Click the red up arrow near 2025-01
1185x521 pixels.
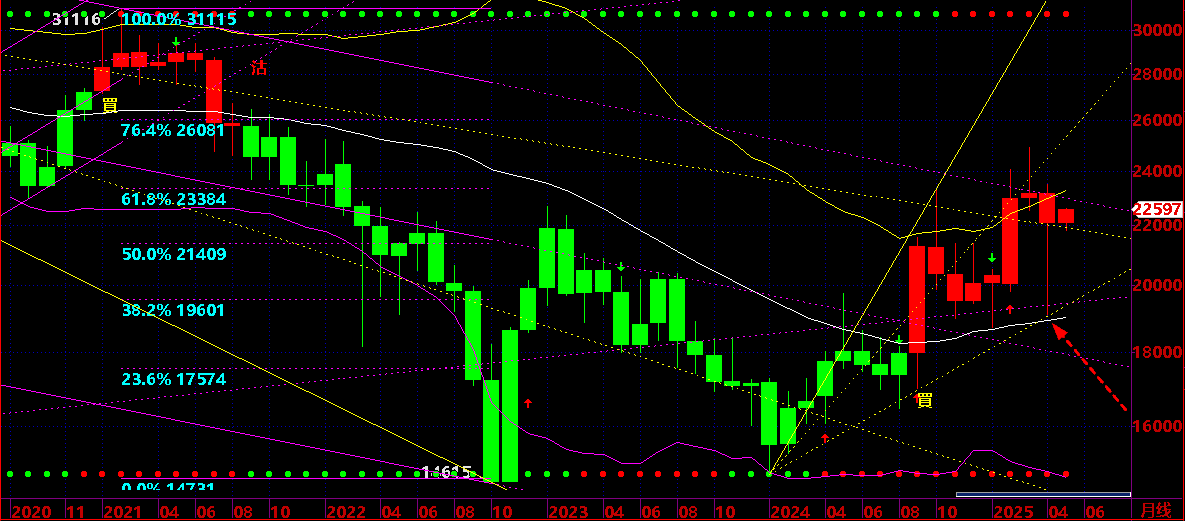click(x=1009, y=309)
